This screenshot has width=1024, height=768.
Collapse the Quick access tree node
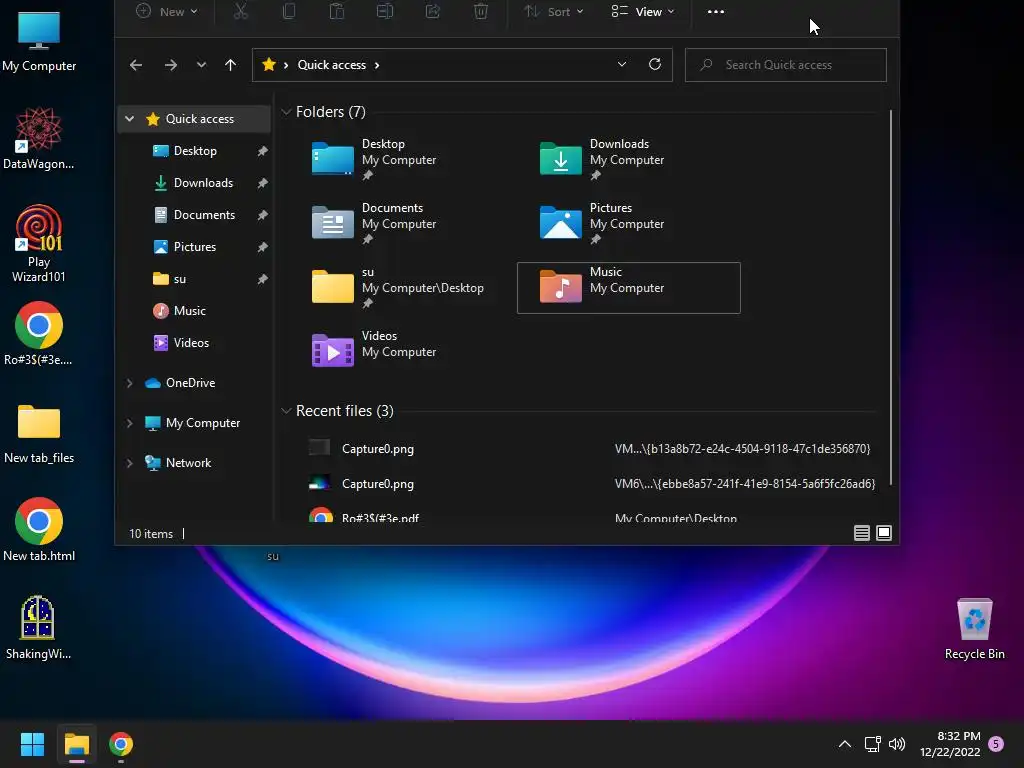pos(129,119)
